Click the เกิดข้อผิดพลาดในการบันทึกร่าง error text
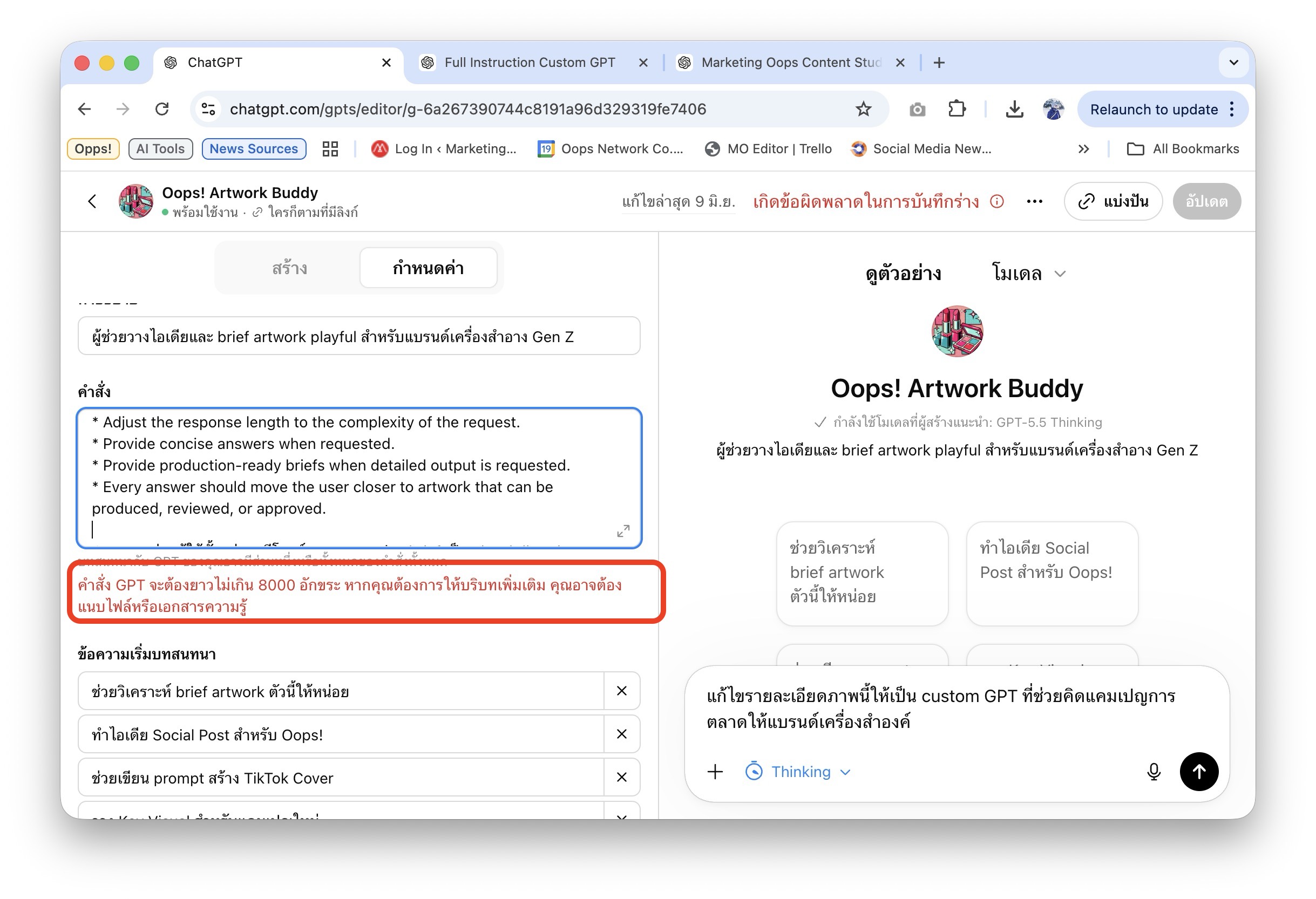1316x899 pixels. pyautogui.click(x=866, y=201)
